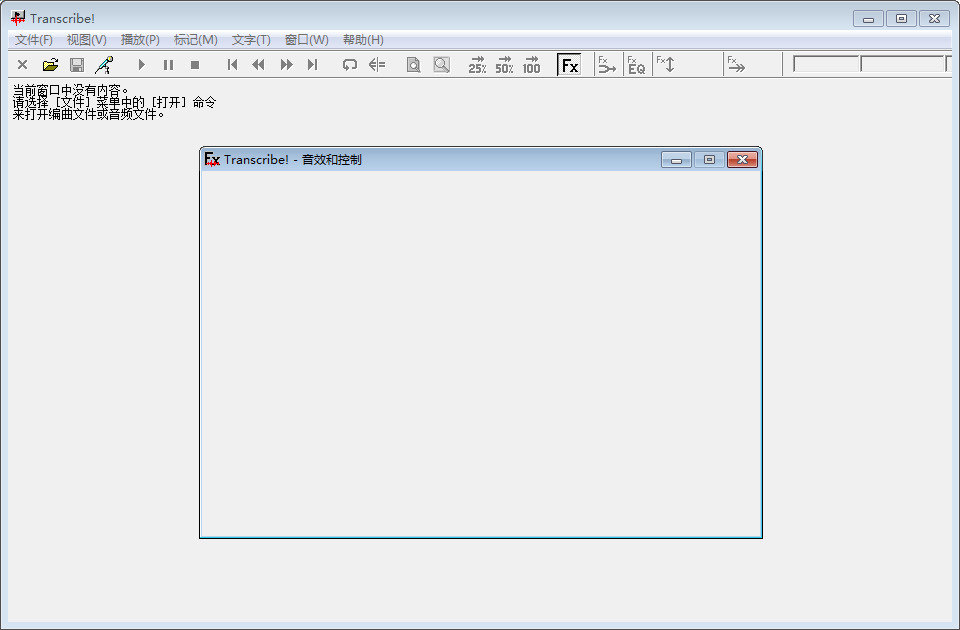This screenshot has height=630, width=960.
Task: Pause playback using the pause icon
Action: click(x=168, y=64)
